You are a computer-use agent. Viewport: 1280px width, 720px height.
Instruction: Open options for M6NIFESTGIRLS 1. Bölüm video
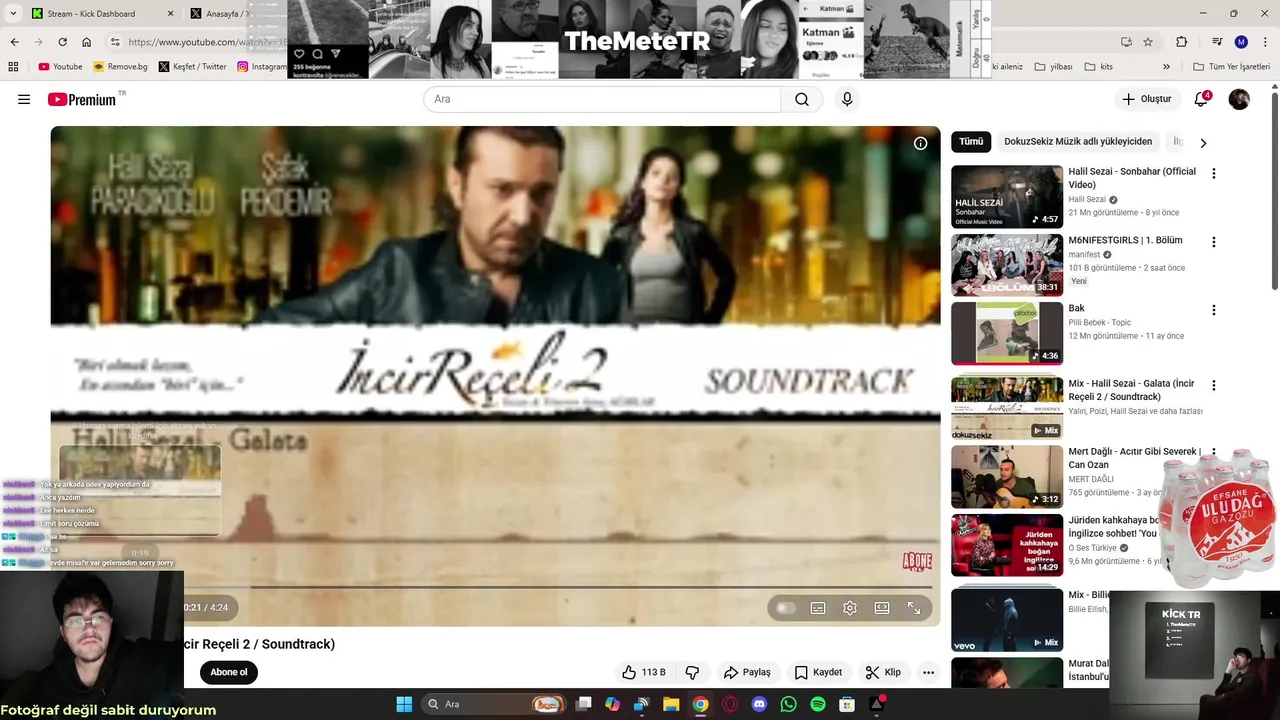1214,242
